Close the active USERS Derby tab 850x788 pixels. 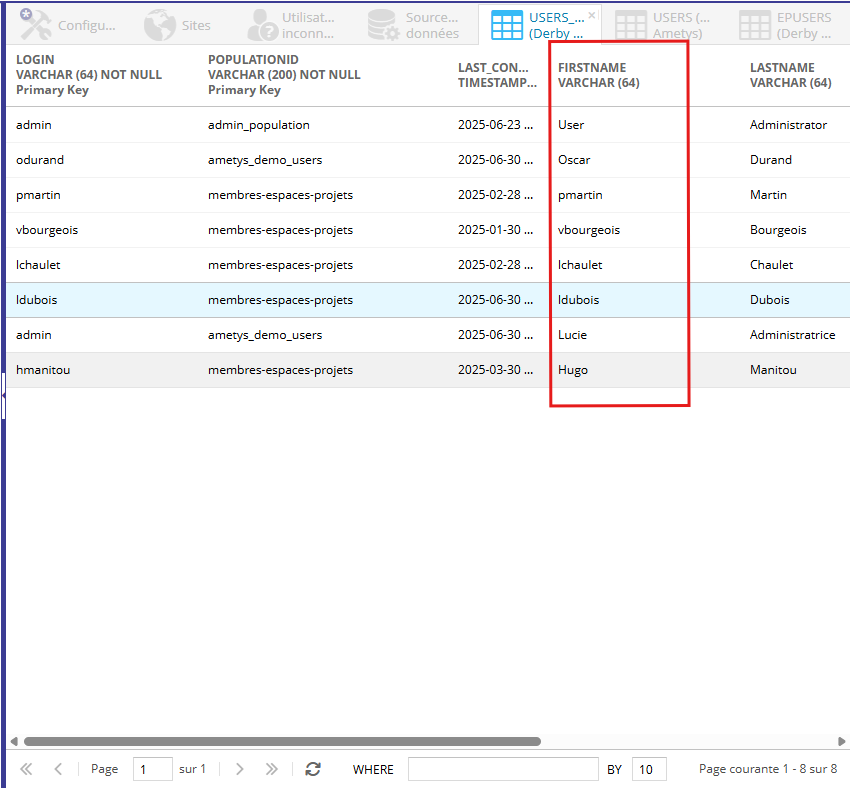(x=592, y=16)
